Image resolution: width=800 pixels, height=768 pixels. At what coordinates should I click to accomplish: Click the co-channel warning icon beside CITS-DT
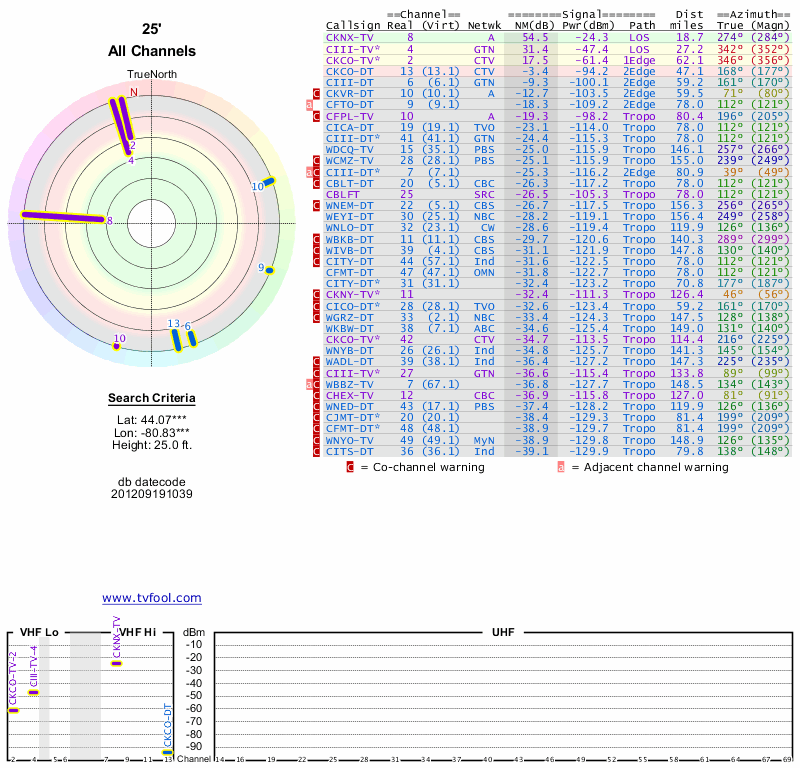tap(318, 451)
